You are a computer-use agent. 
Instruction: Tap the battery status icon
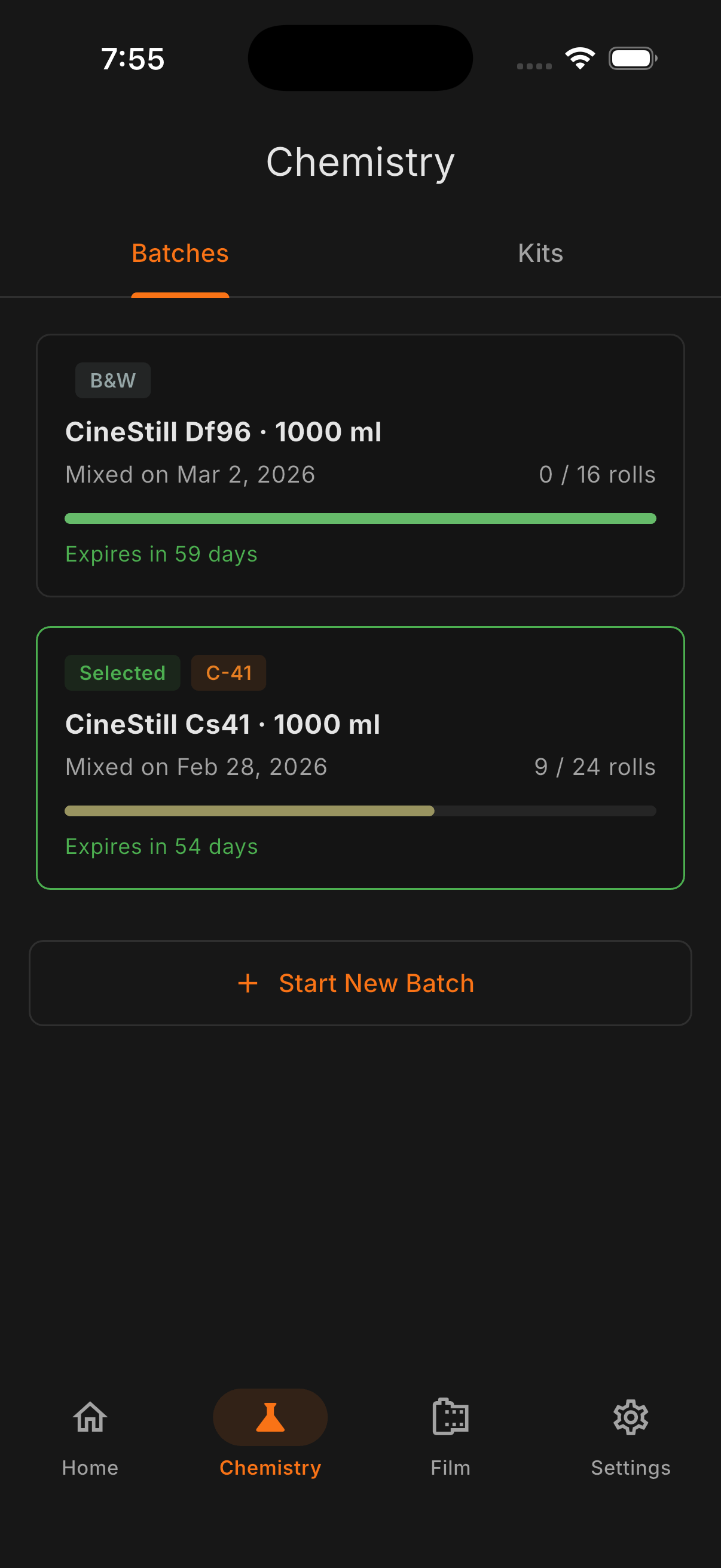632,59
